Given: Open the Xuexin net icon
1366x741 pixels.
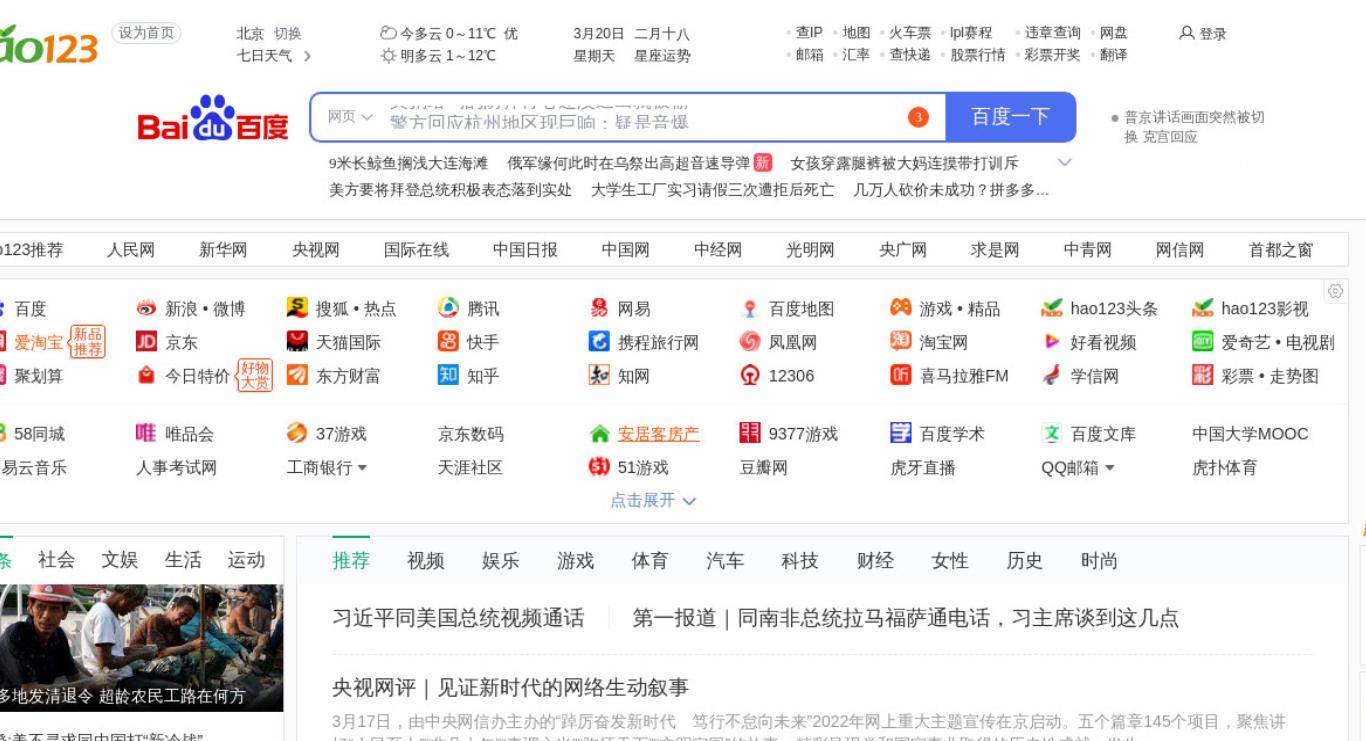Looking at the screenshot, I should [x=1052, y=375].
